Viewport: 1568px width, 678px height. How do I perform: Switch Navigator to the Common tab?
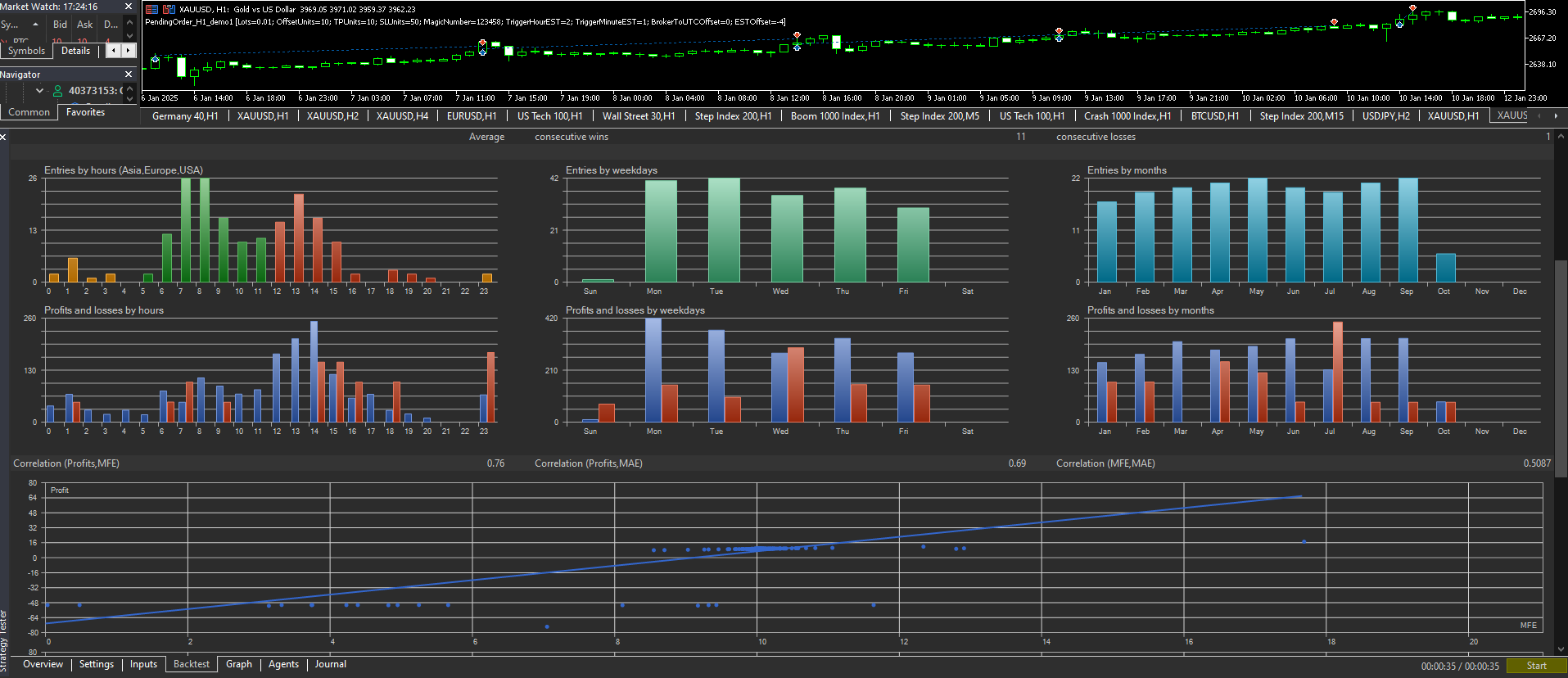(29, 112)
